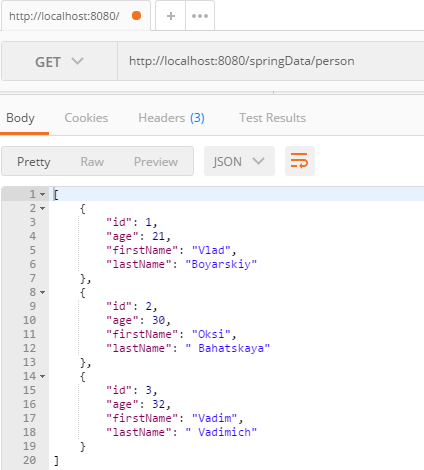Image resolution: width=424 pixels, height=470 pixels.
Task: Open the GET method dropdown
Action: 59,61
